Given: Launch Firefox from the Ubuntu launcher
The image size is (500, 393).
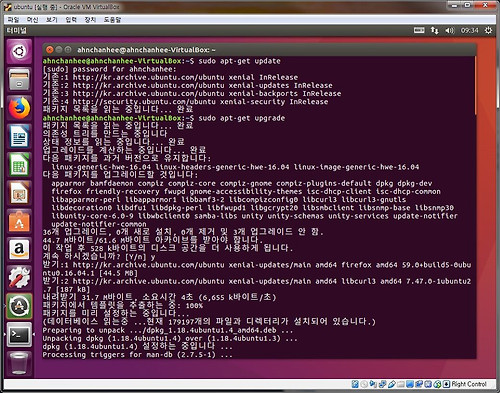Looking at the screenshot, I should pyautogui.click(x=19, y=108).
